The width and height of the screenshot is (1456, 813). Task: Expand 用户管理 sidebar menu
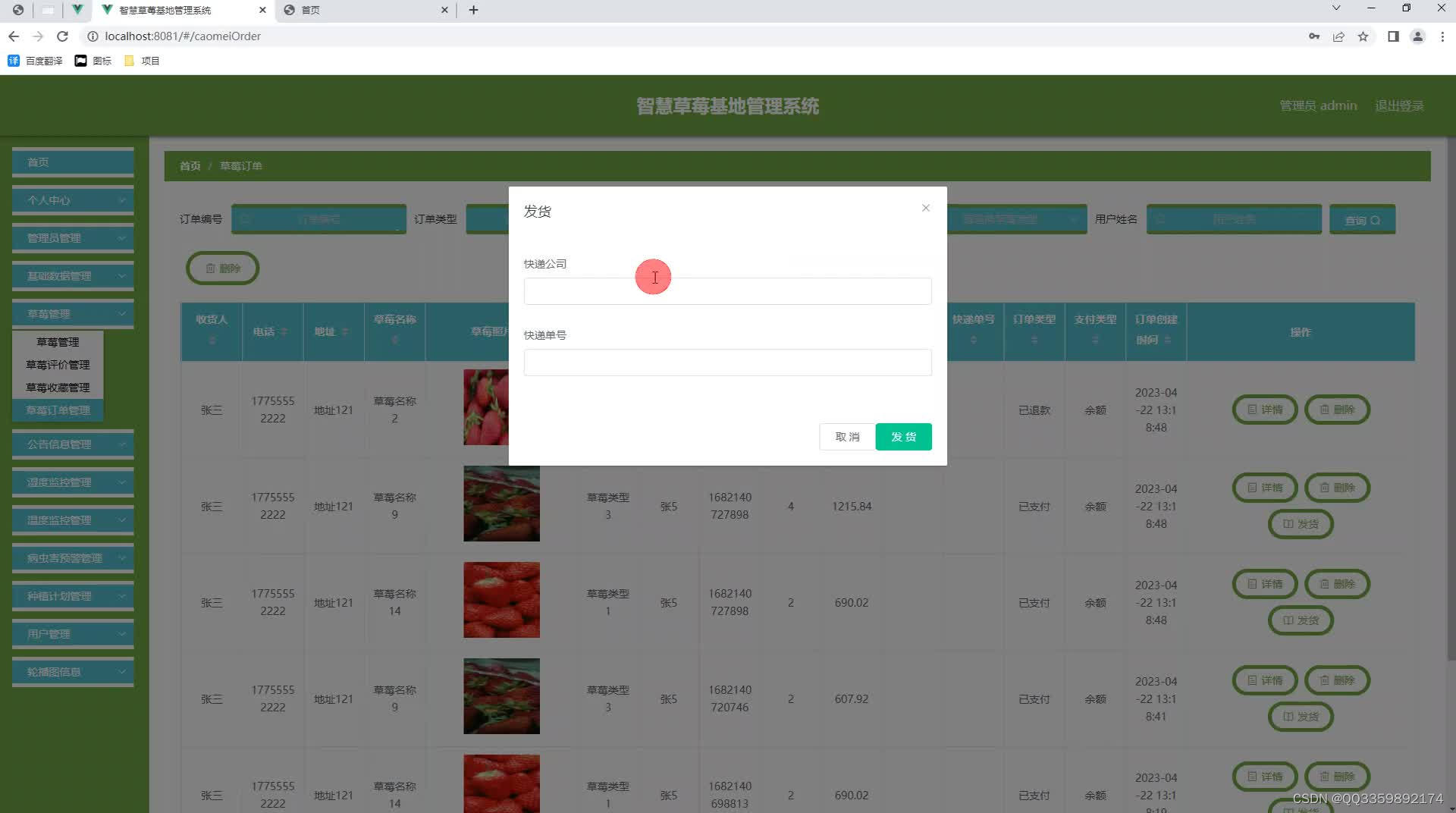73,634
